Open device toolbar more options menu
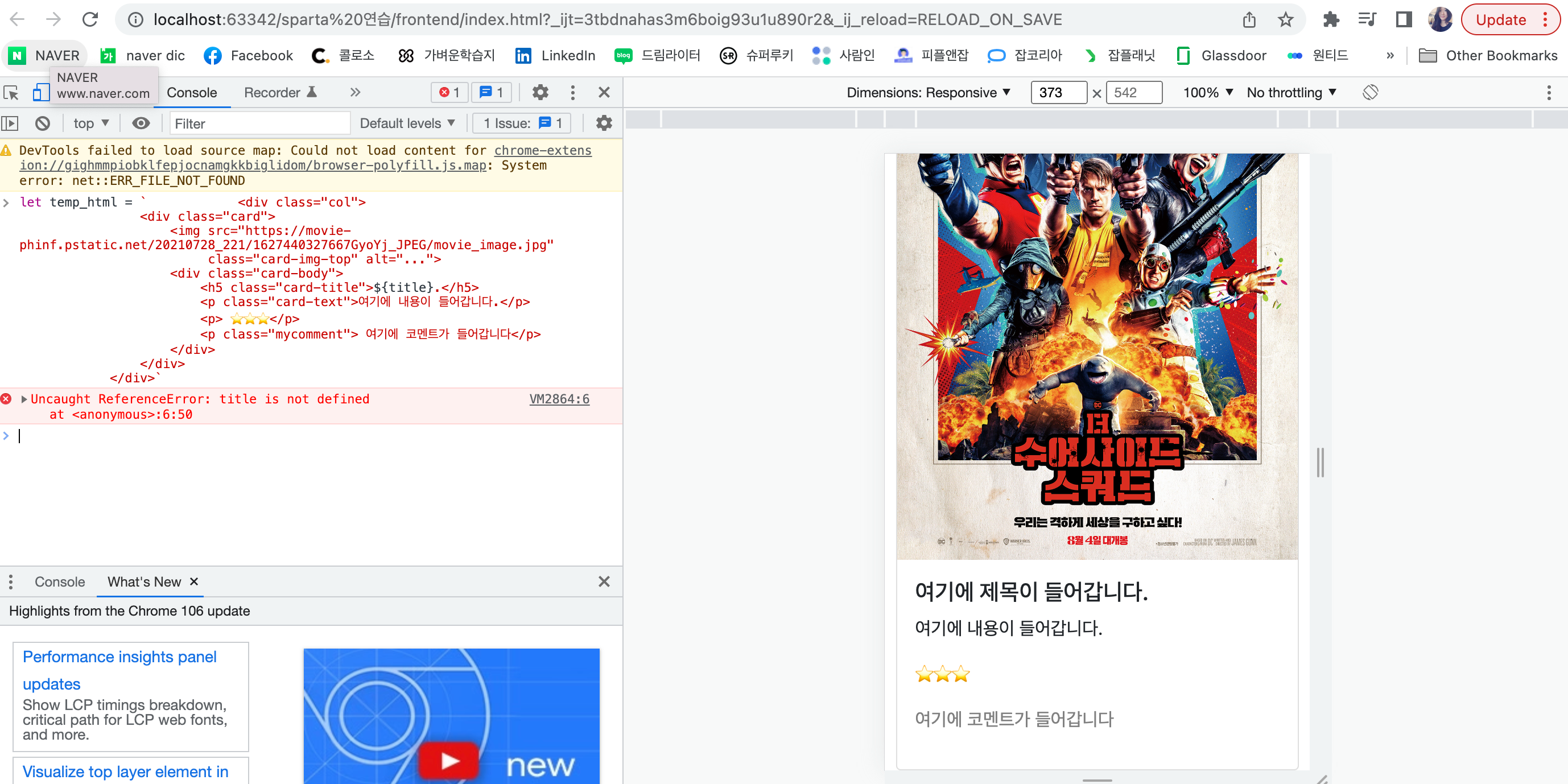1568x784 pixels. pyautogui.click(x=1549, y=93)
